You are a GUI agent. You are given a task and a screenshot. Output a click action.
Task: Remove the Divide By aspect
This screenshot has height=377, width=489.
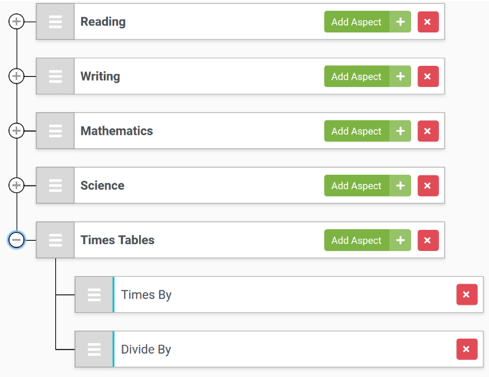[467, 349]
